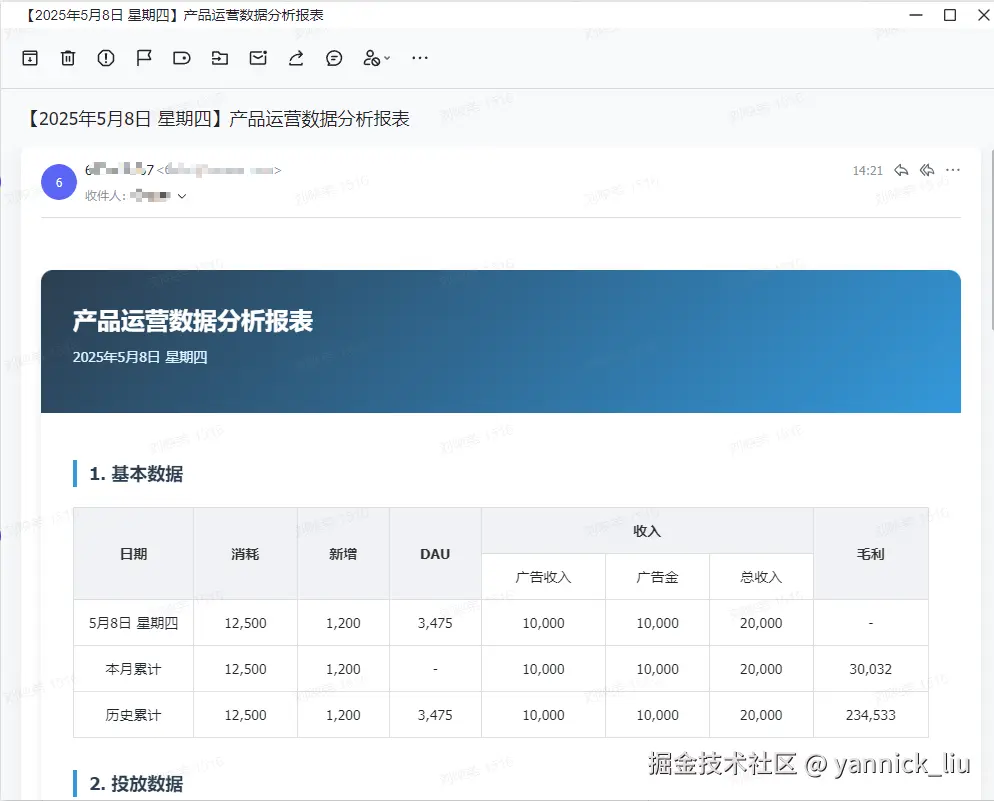Open toolbar more options ellipsis
This screenshot has width=994, height=801.
[420, 58]
